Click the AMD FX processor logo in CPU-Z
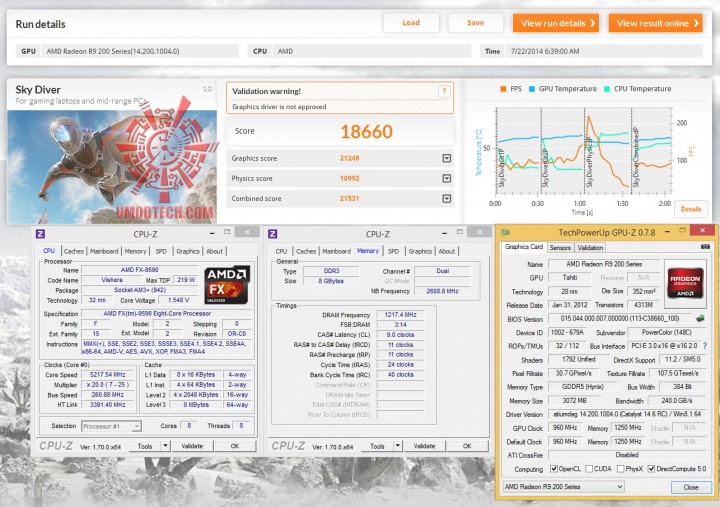This screenshot has width=720, height=507. [x=227, y=285]
